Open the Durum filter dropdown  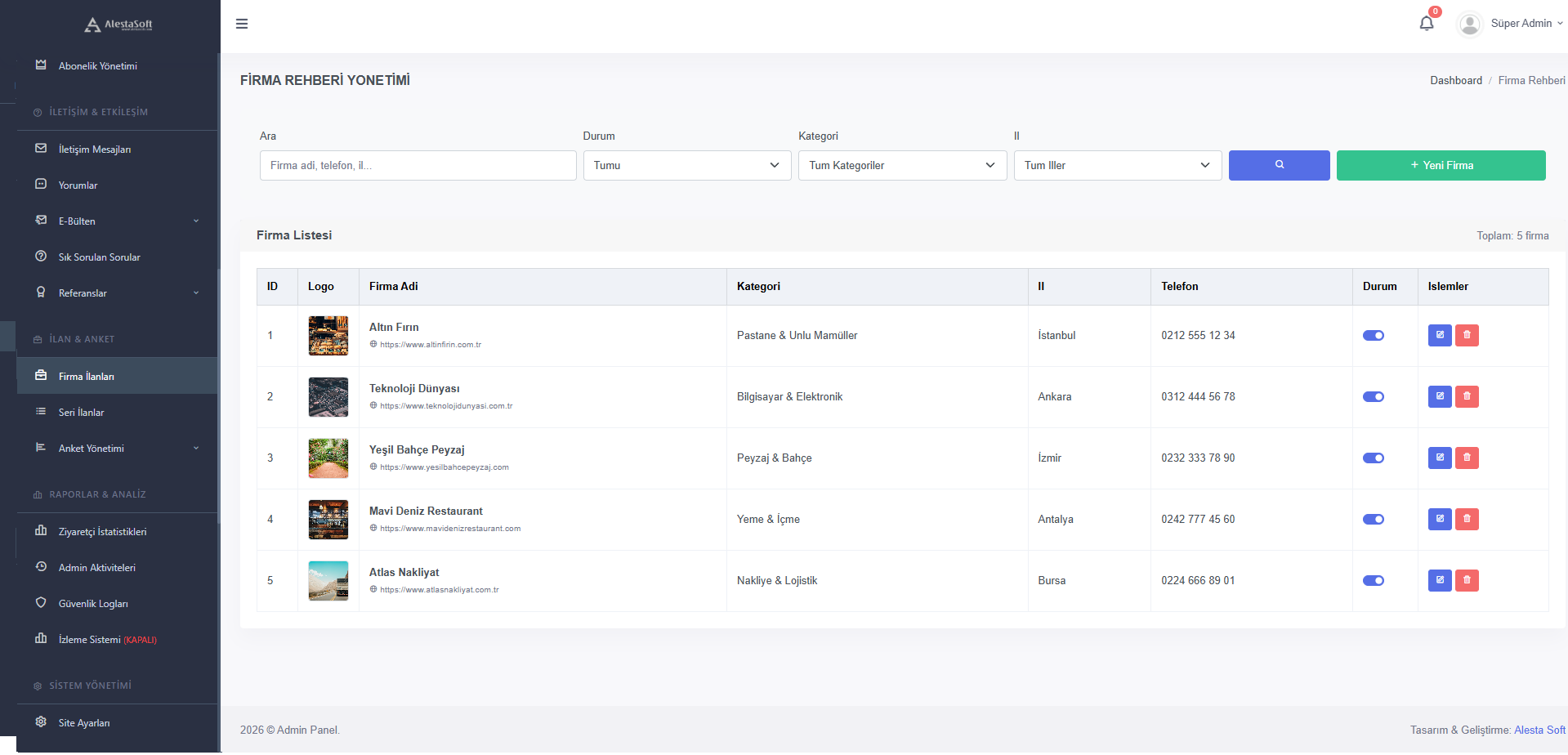pos(686,165)
